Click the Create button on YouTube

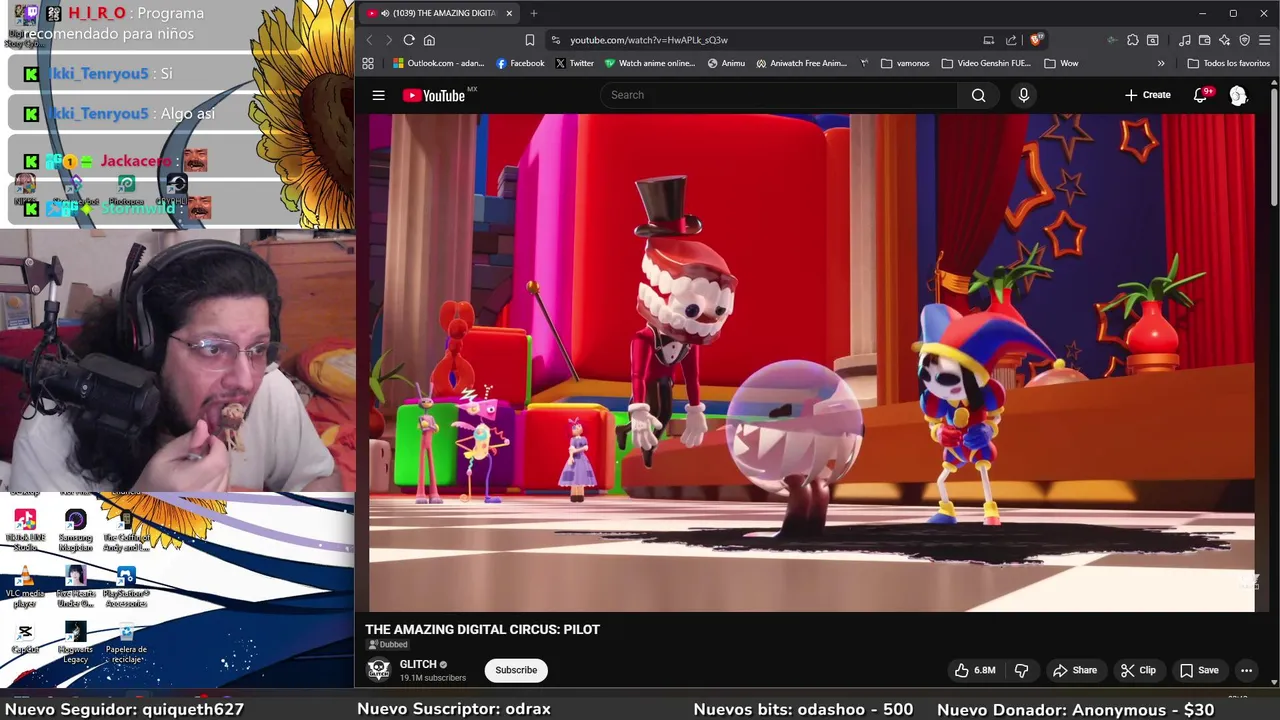tap(1147, 95)
